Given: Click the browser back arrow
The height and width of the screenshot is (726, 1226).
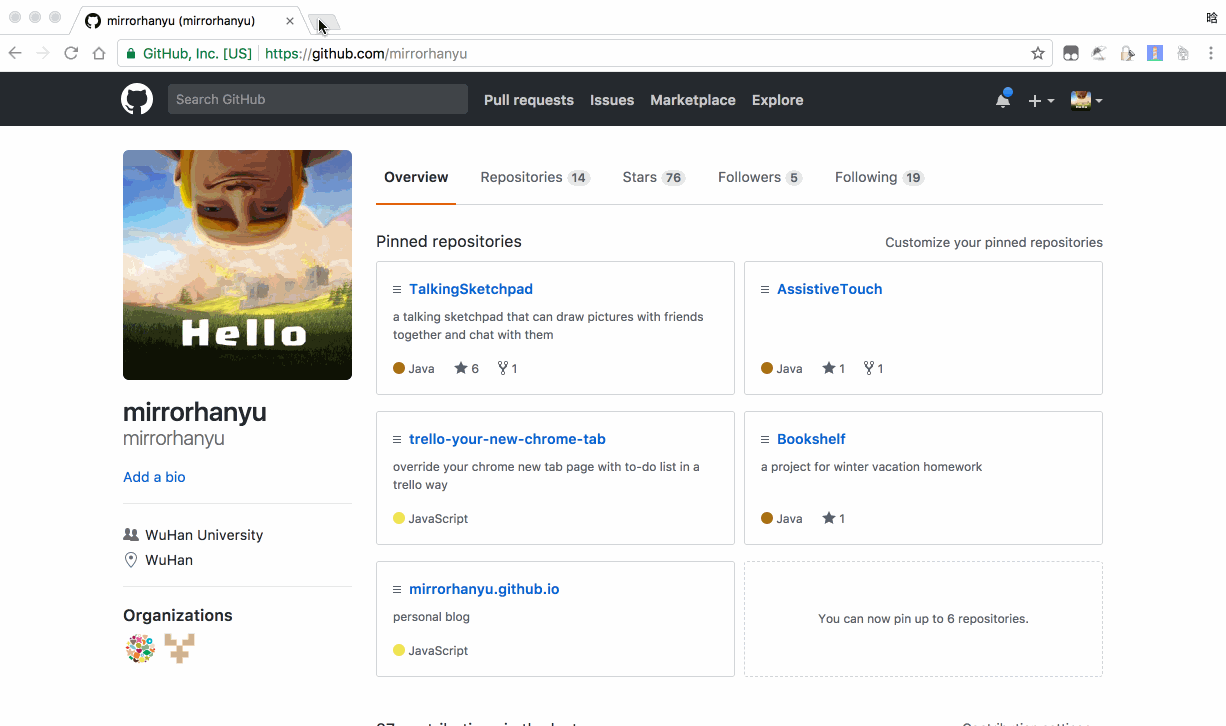Looking at the screenshot, I should point(15,53).
